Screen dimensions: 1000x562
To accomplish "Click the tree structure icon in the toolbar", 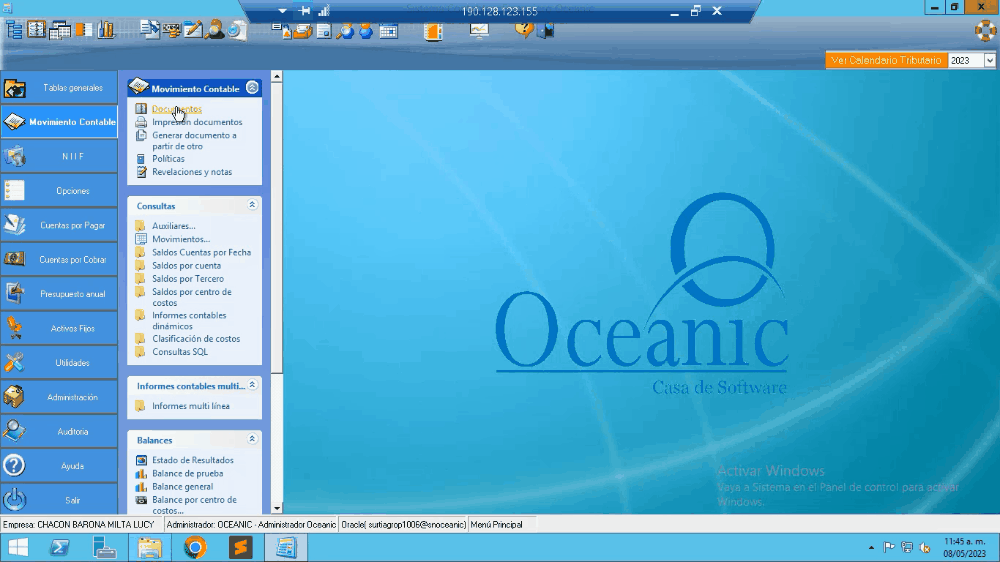I will (15, 30).
